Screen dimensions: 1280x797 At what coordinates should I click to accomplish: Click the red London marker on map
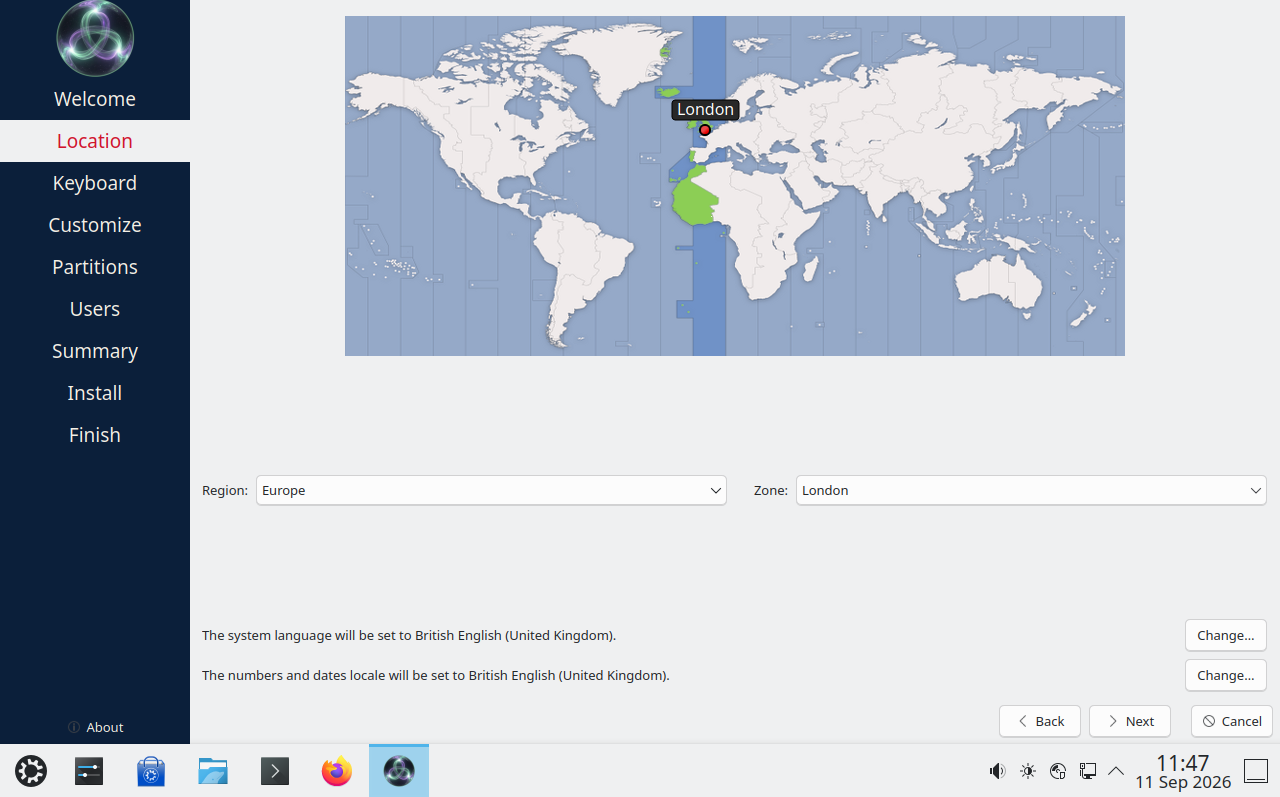click(x=705, y=130)
